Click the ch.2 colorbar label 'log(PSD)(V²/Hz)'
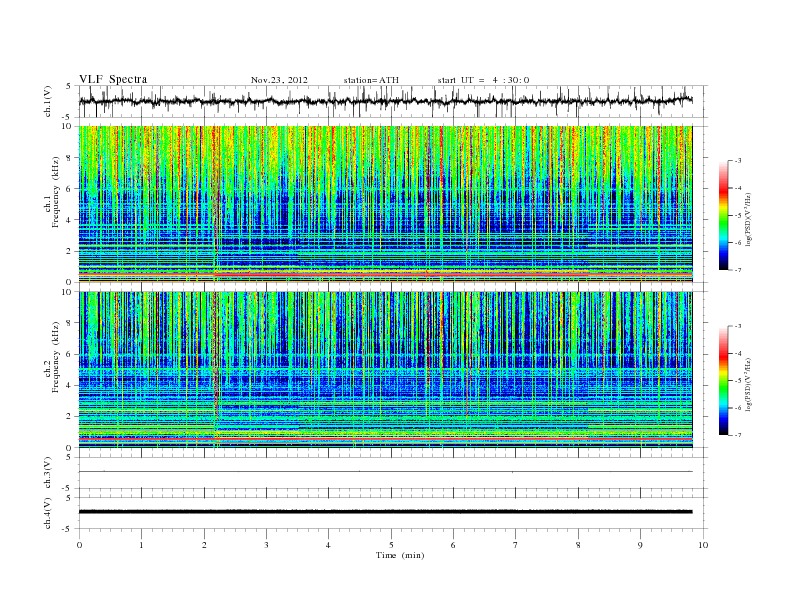 pos(748,384)
